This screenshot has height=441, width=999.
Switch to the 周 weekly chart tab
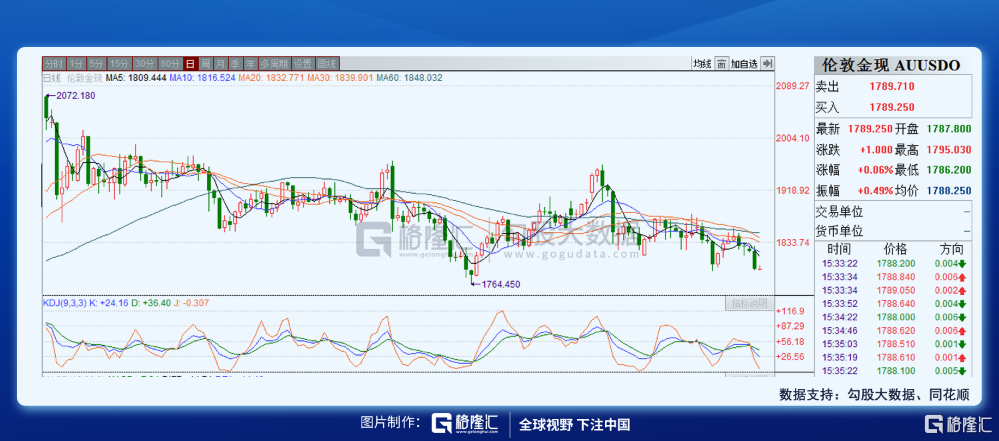206,64
